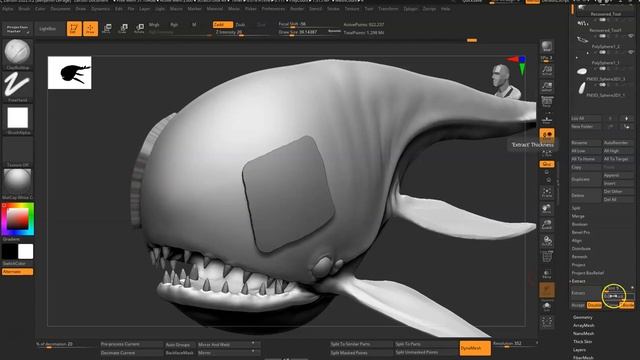Viewport: 640px width, 360px height.
Task: Expand the Layers palette
Action: (x=579, y=350)
